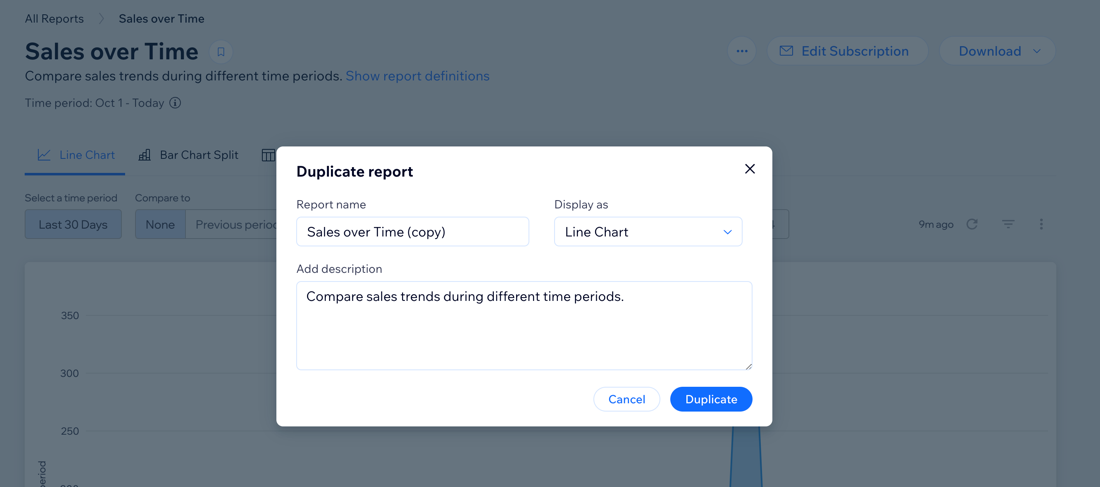The image size is (1100, 487).
Task: Click the refresh icon next to 9m ago
Action: click(972, 225)
